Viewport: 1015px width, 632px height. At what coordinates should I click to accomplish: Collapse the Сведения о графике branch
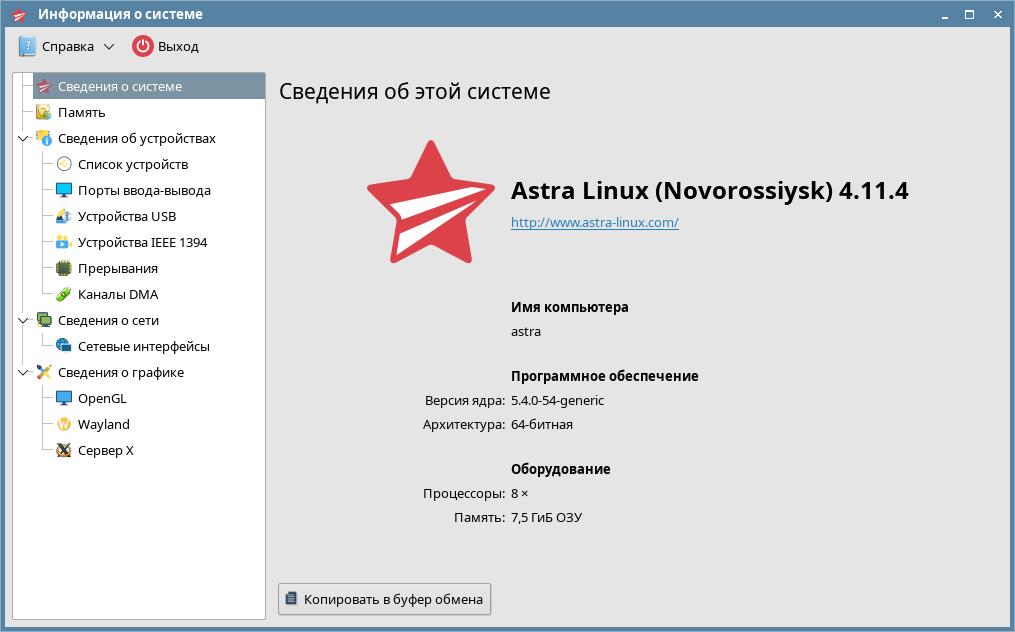(x=23, y=372)
